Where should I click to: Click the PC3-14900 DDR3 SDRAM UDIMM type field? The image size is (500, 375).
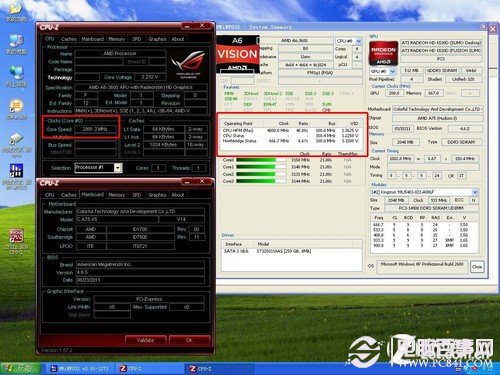(432, 208)
